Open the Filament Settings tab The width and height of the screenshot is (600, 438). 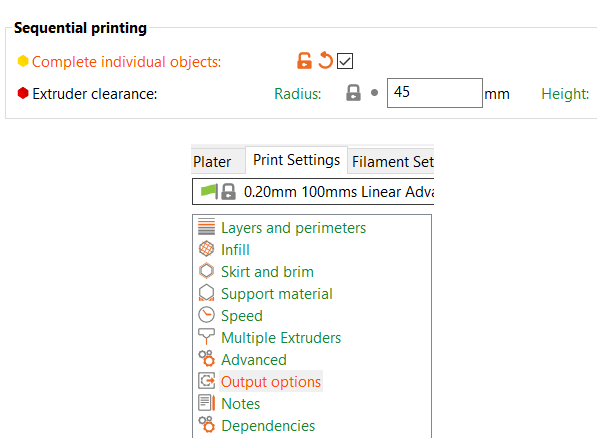click(x=391, y=161)
